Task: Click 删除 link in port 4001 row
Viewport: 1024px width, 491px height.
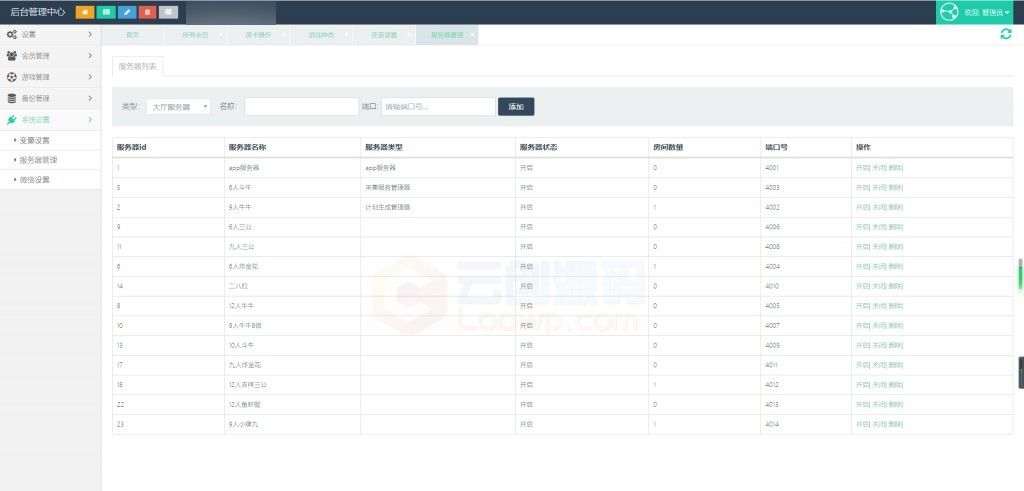Action: click(x=895, y=168)
